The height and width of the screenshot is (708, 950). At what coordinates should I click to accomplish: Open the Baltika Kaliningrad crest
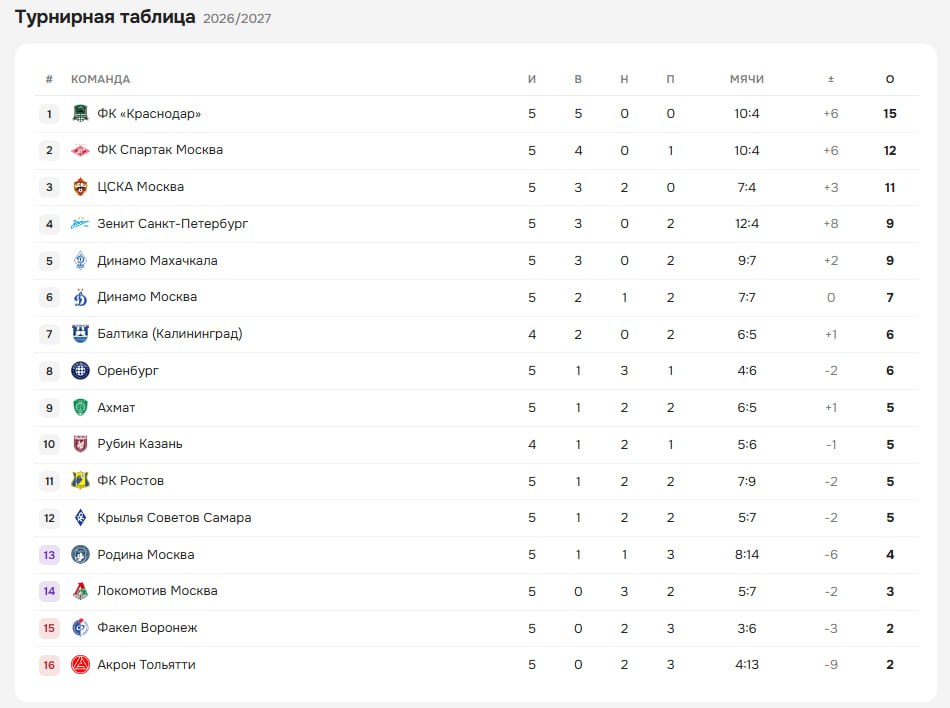[x=80, y=334]
